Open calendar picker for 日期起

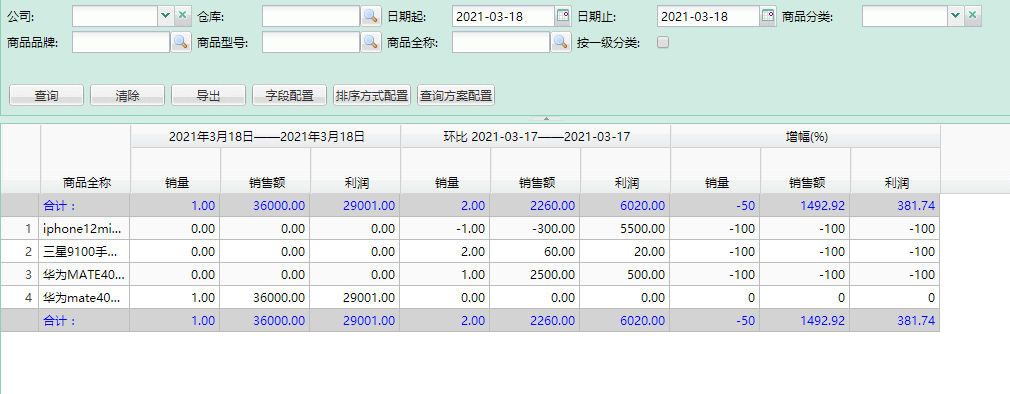(x=564, y=16)
